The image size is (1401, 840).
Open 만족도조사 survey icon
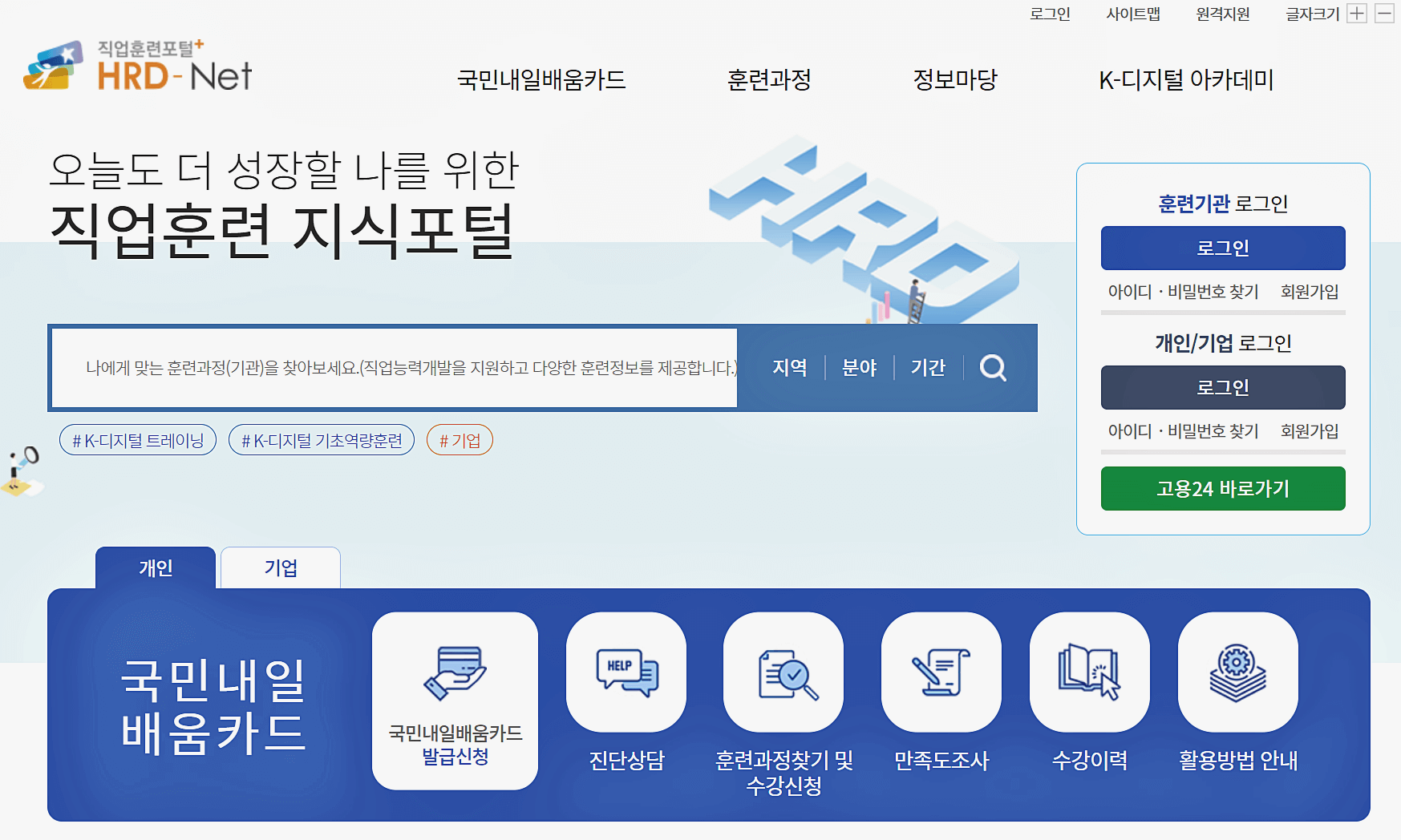tap(941, 672)
